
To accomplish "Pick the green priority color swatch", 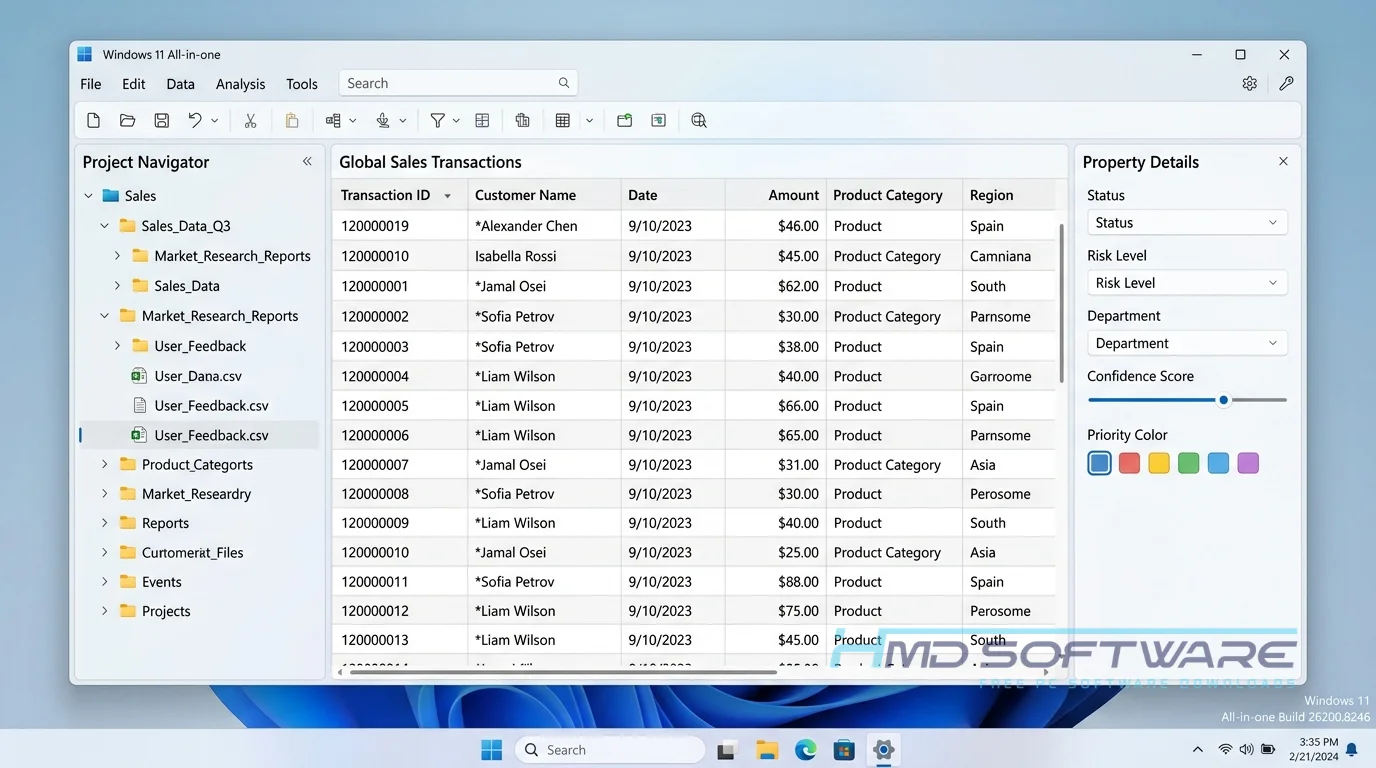I will tap(1188, 463).
